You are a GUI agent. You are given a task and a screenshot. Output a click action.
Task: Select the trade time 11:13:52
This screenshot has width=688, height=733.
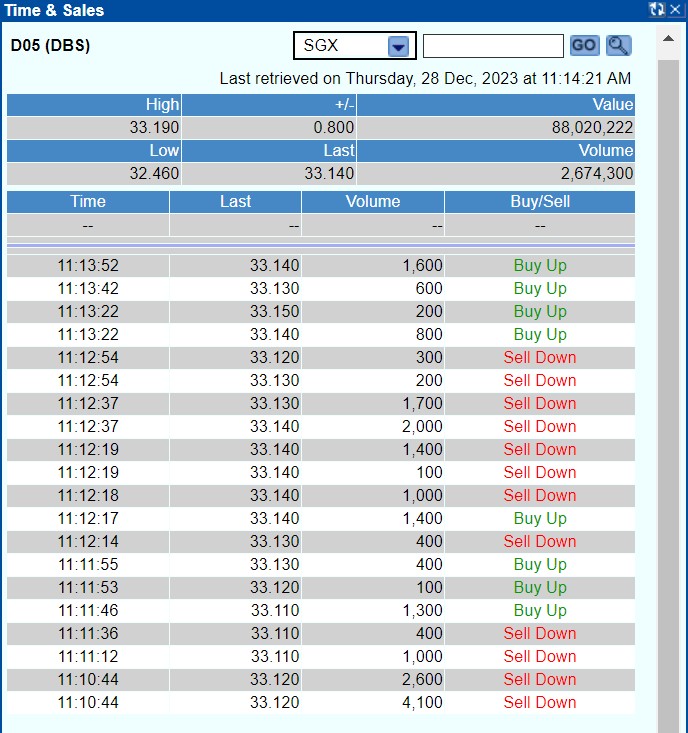click(88, 266)
